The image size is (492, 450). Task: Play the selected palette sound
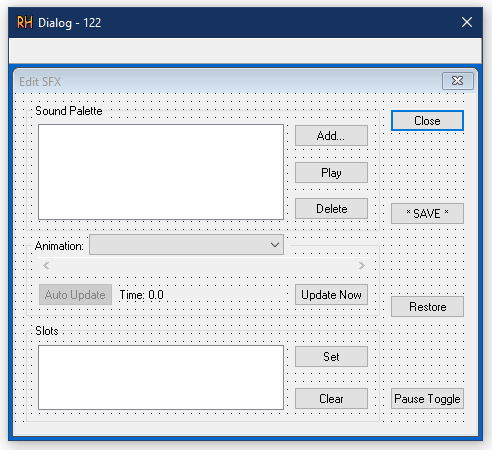[x=331, y=173]
